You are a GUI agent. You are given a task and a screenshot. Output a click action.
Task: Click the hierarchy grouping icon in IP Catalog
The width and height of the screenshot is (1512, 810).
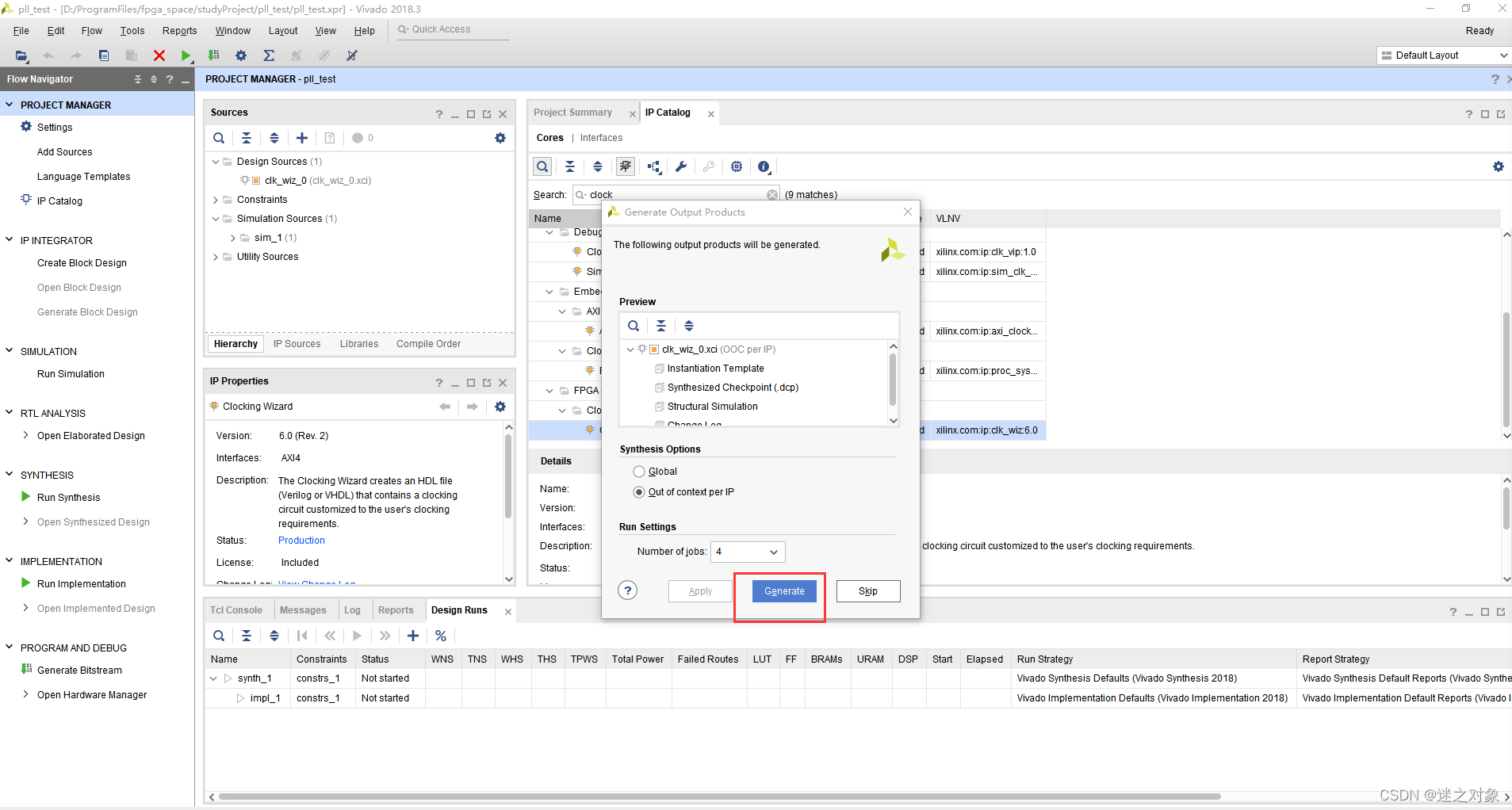[653, 166]
